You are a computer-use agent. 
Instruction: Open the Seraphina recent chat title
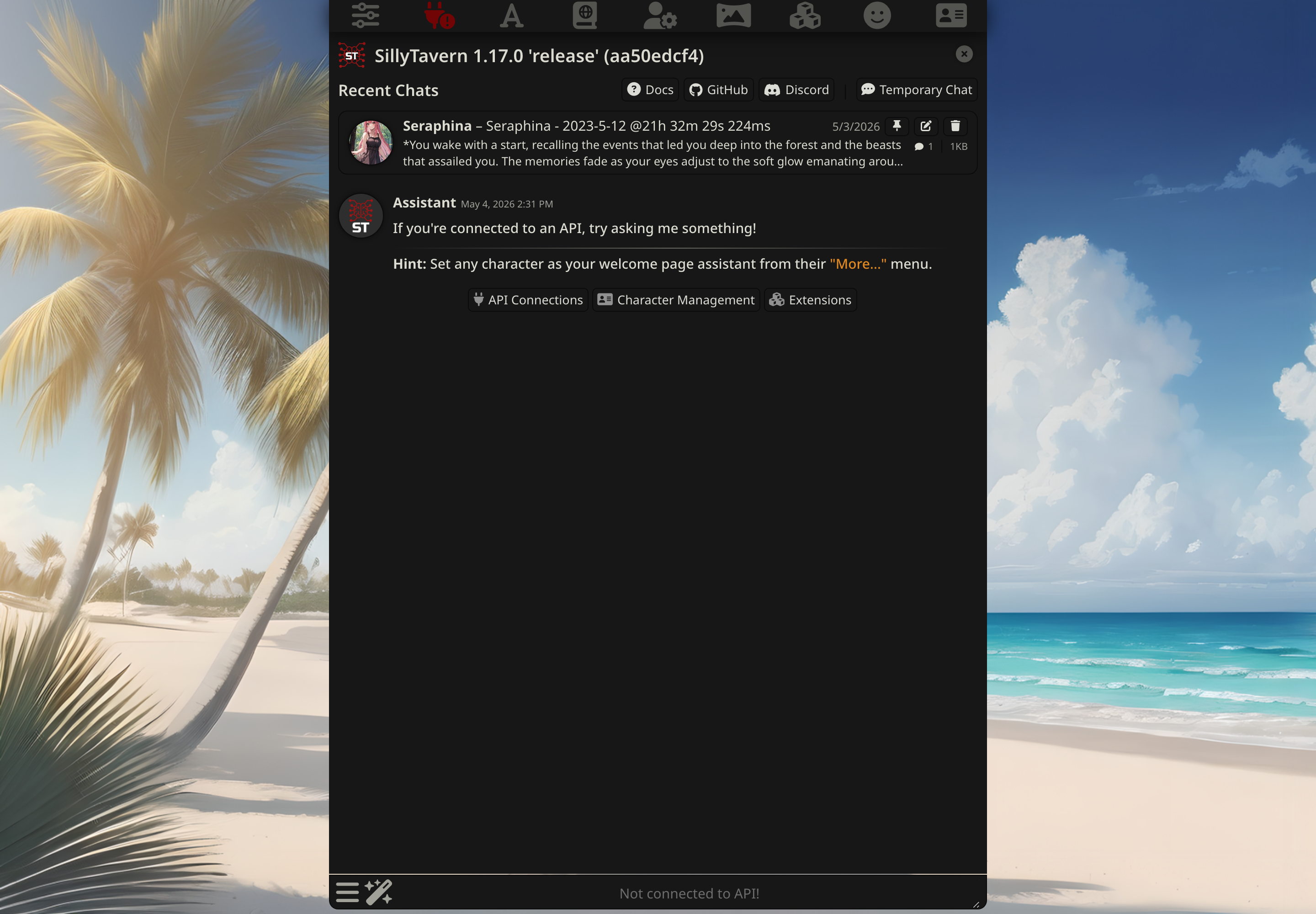[586, 126]
